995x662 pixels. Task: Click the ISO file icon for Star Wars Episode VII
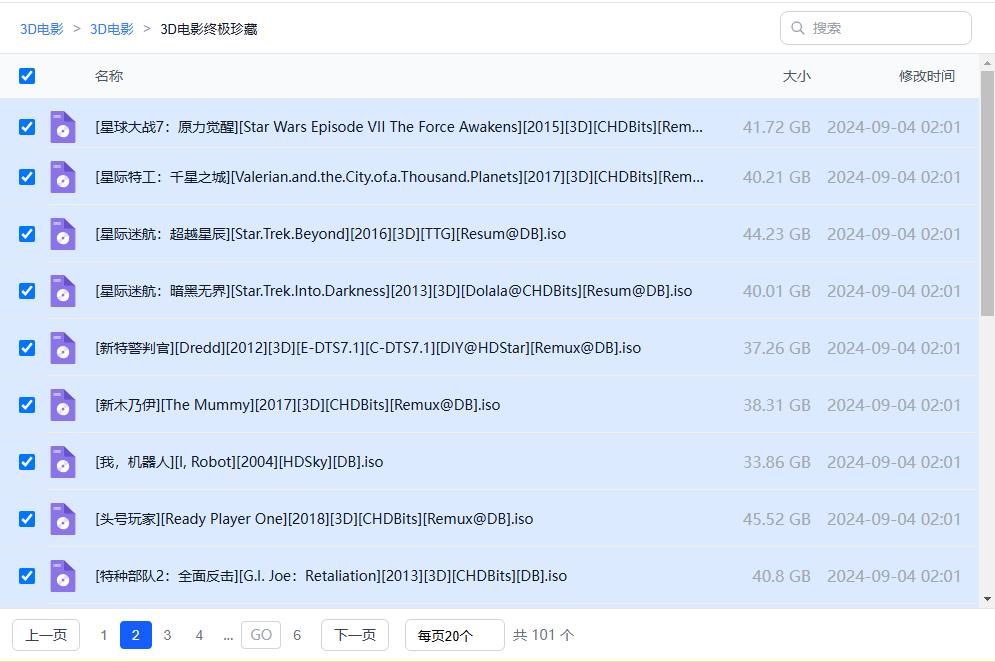[x=63, y=127]
